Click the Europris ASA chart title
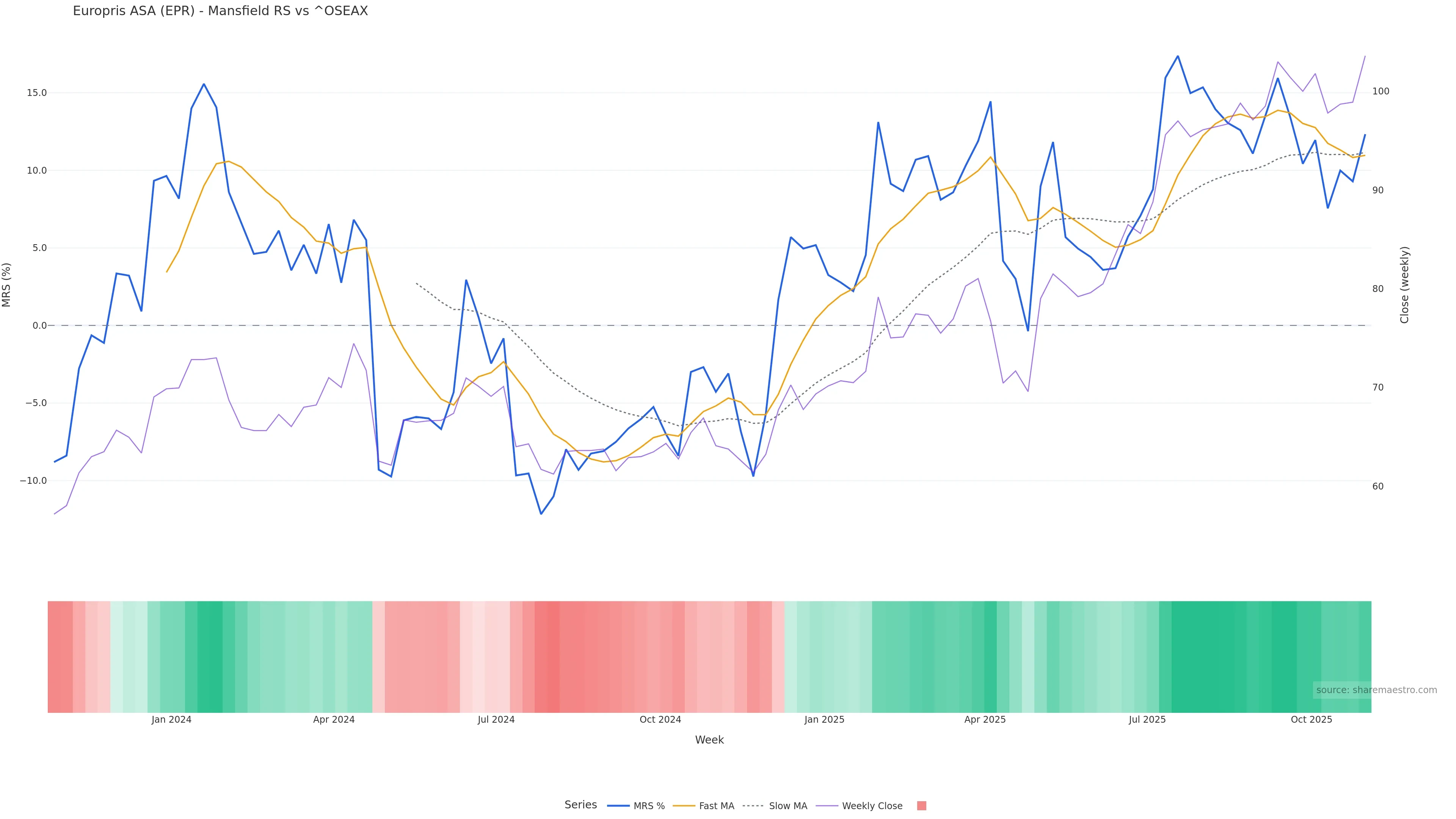 point(220,11)
